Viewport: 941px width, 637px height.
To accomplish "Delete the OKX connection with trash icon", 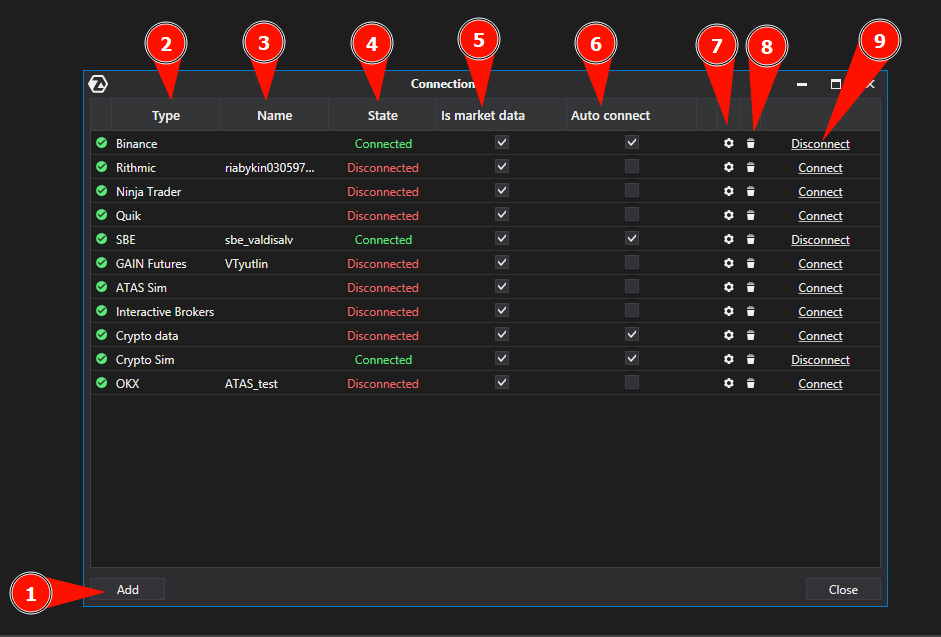I will tap(751, 383).
